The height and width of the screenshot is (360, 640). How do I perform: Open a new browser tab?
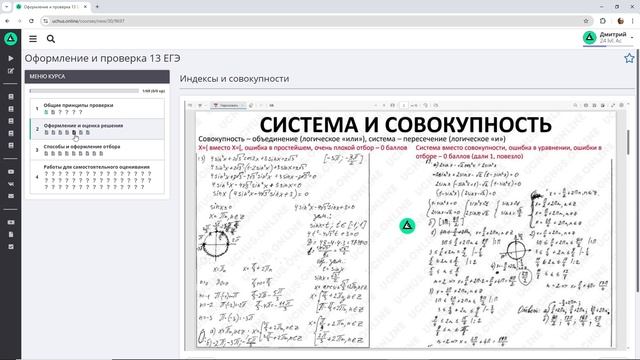pos(97,7)
